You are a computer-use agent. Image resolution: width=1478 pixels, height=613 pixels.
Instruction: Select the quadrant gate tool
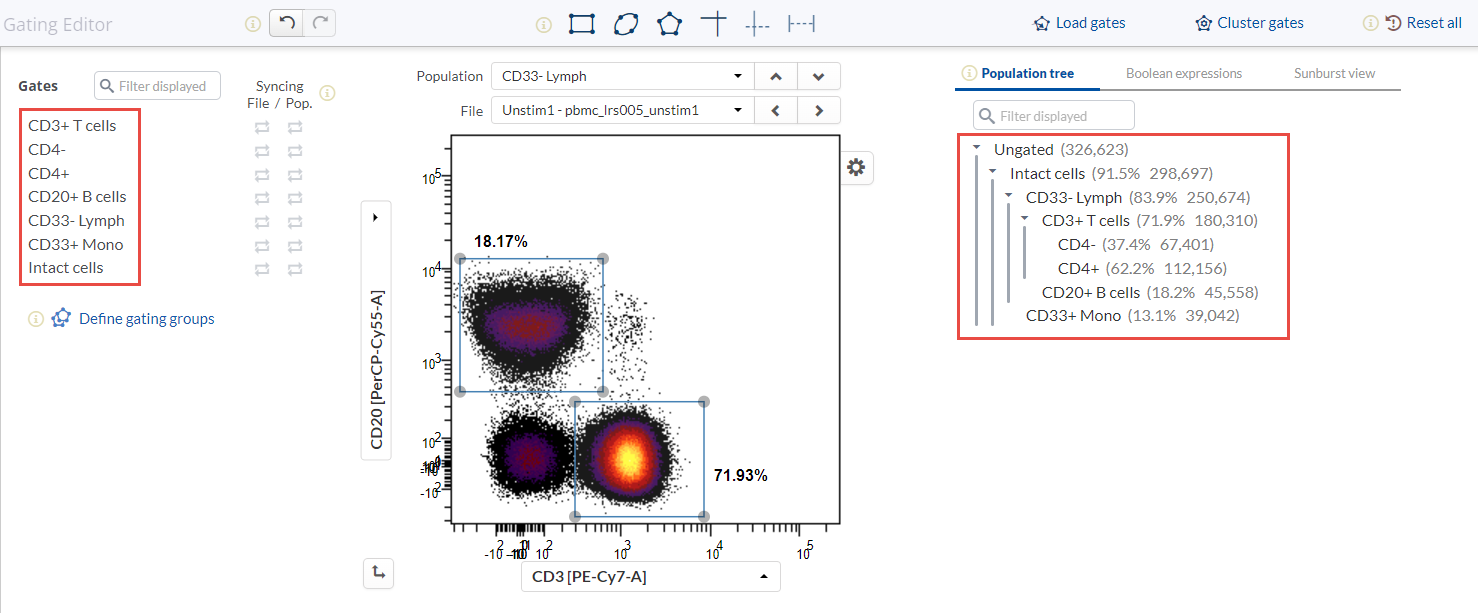click(x=713, y=24)
